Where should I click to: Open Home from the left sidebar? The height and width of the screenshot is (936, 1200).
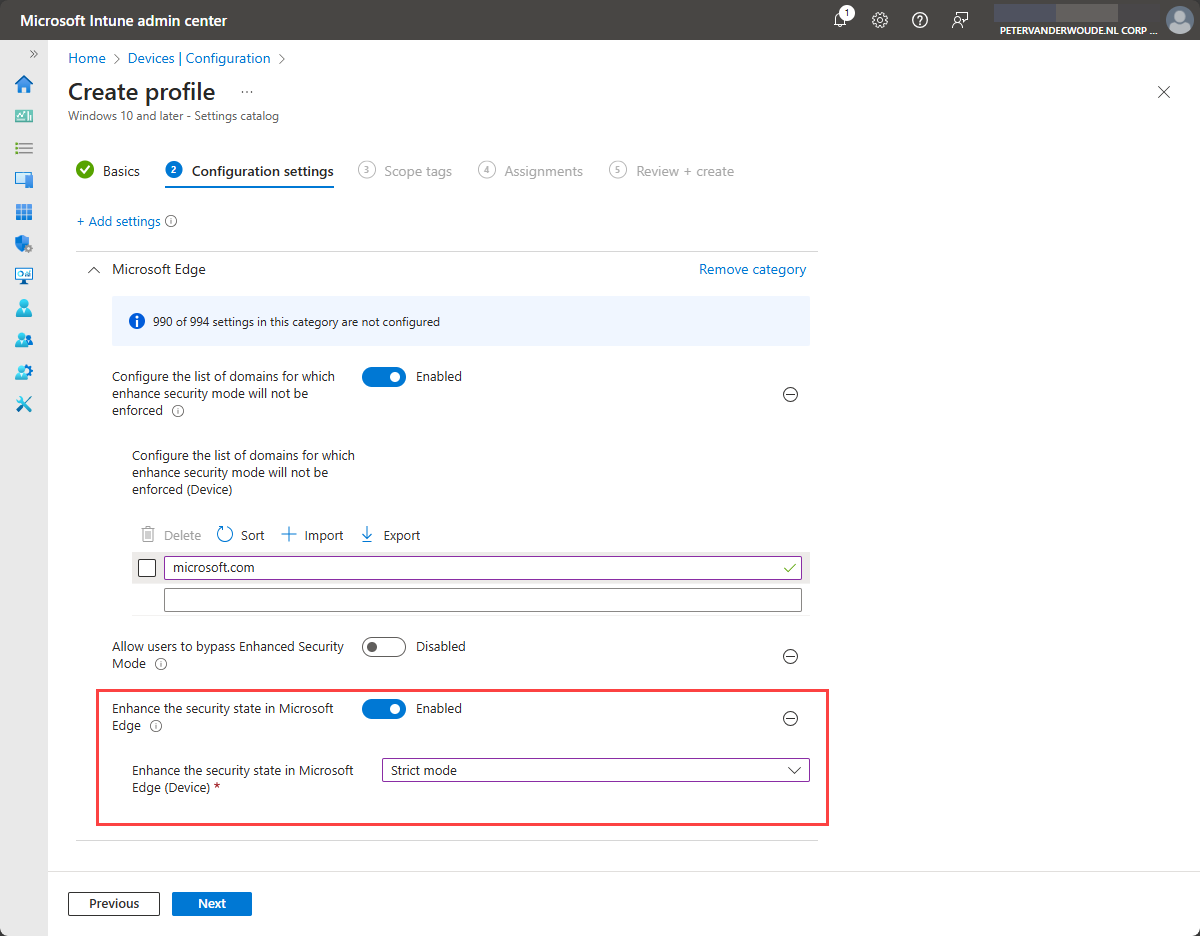[24, 84]
